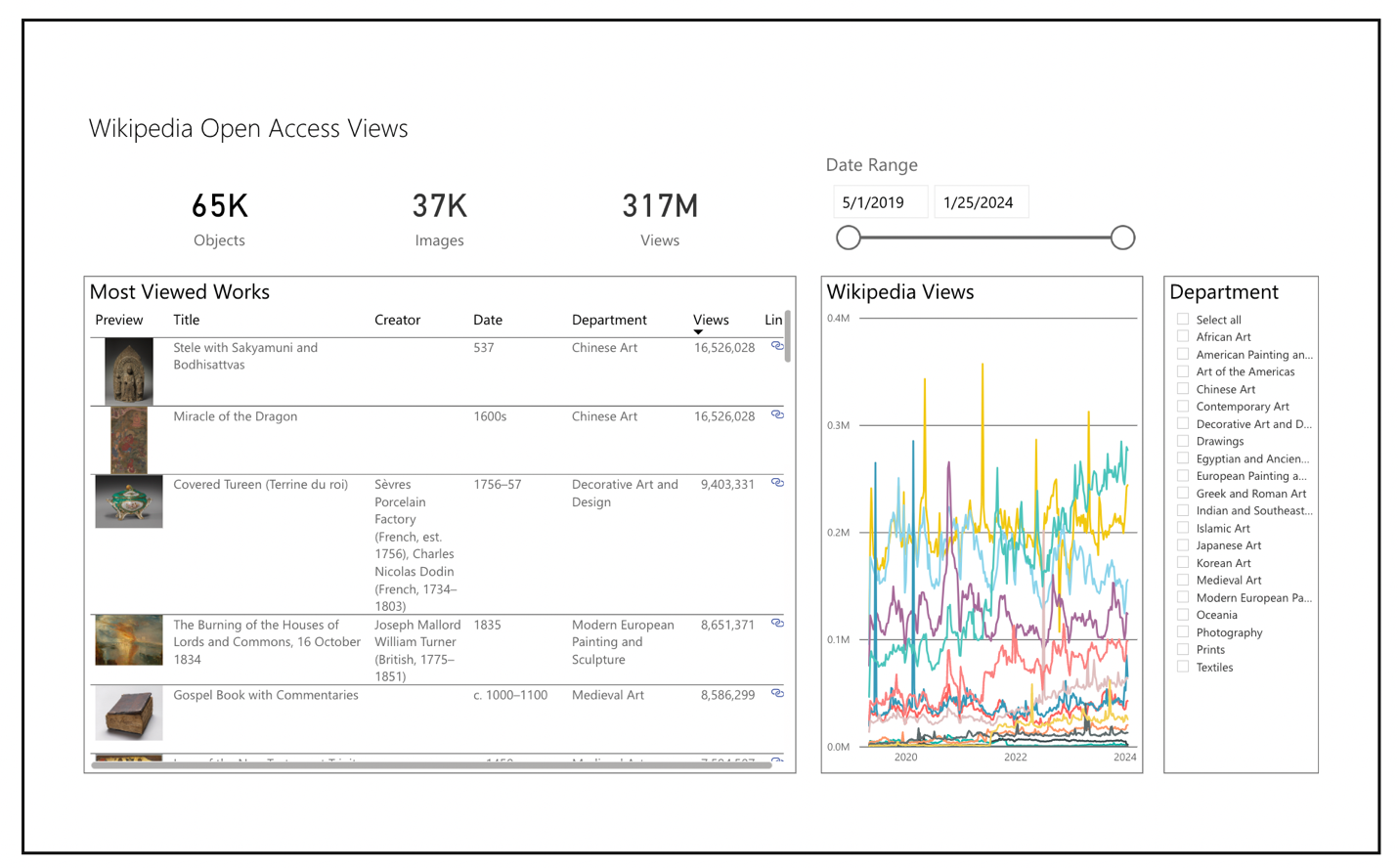Enable Egyptian and Ancient filter checkbox

[1183, 457]
